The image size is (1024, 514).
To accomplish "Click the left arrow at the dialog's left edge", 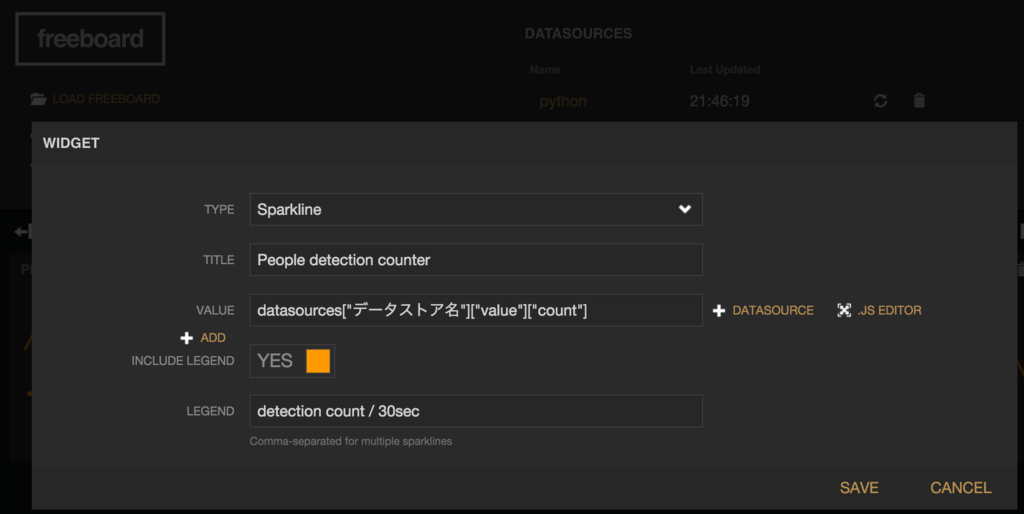I will [x=20, y=232].
